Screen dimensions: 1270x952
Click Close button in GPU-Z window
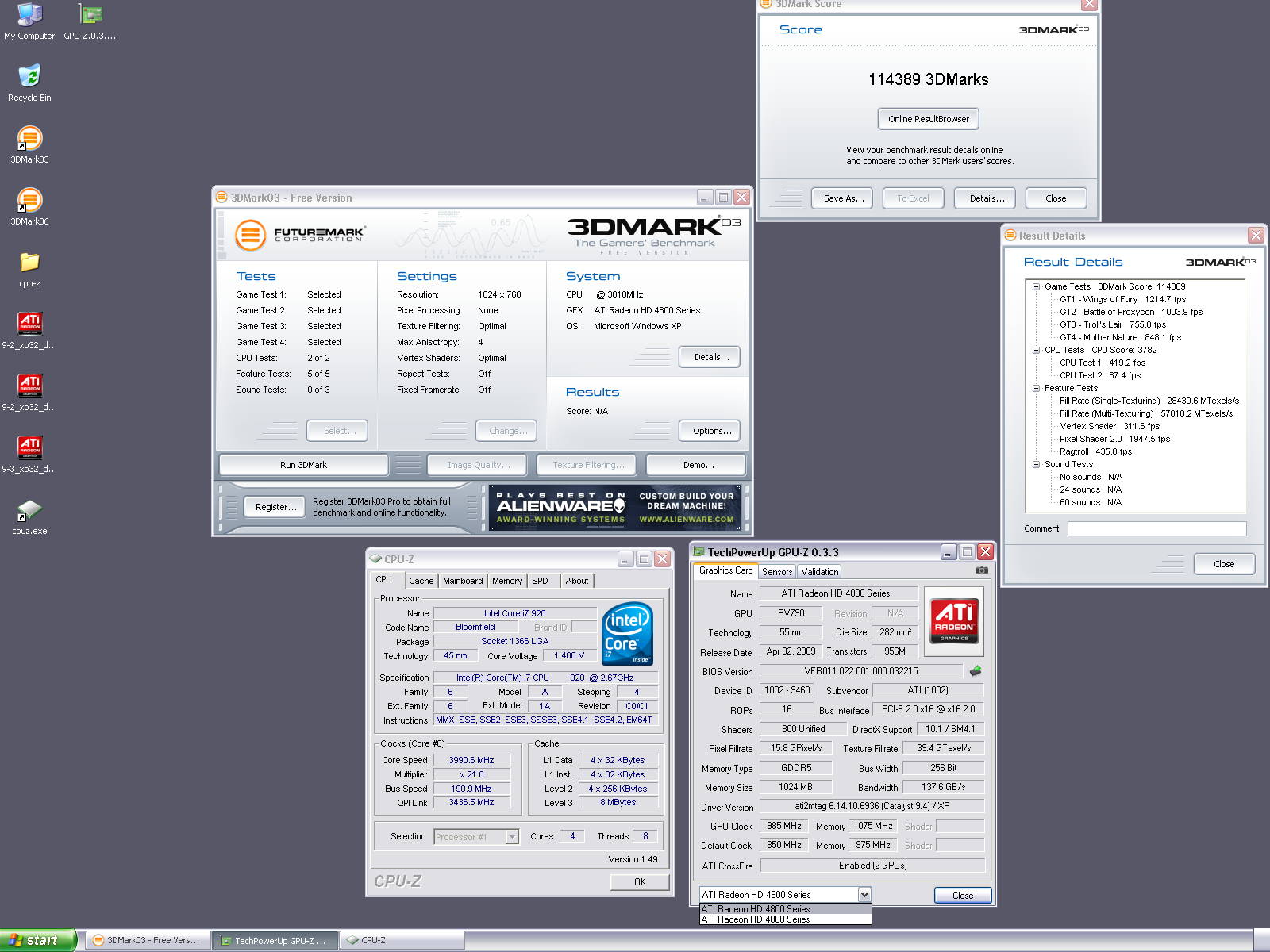pyautogui.click(x=963, y=896)
